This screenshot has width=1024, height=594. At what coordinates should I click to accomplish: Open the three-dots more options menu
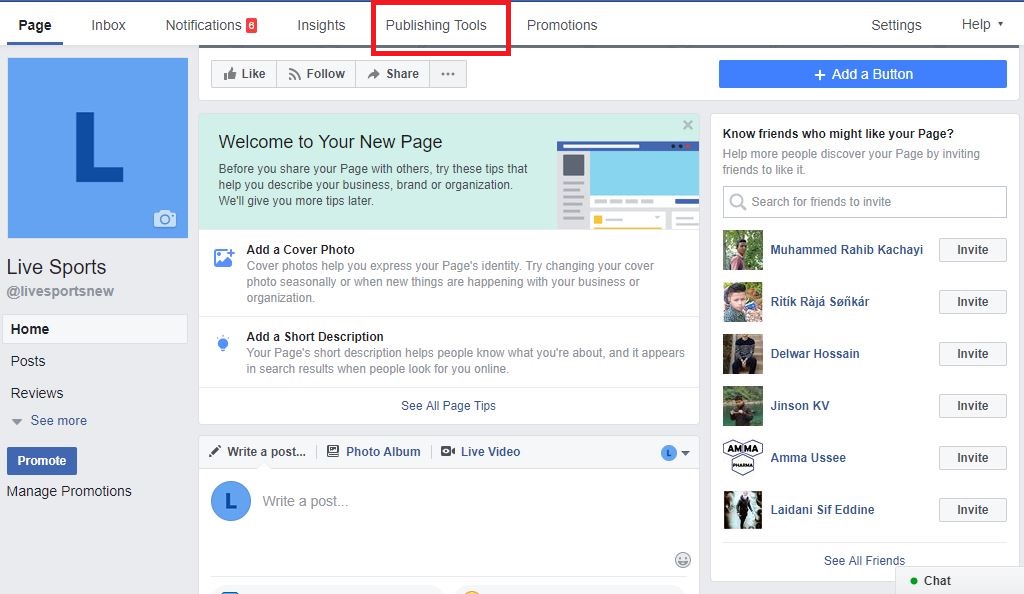(x=448, y=74)
